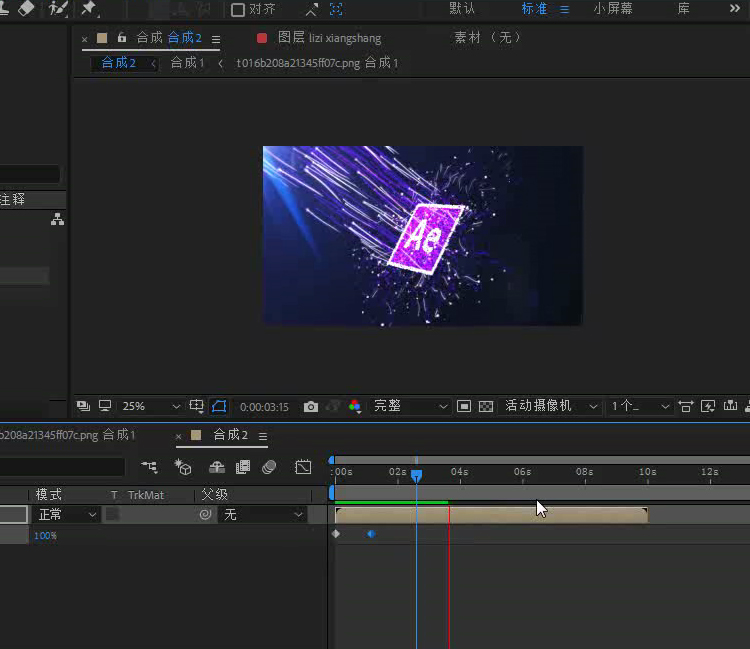Open the RGB channel display icon
The image size is (750, 649).
coord(354,407)
